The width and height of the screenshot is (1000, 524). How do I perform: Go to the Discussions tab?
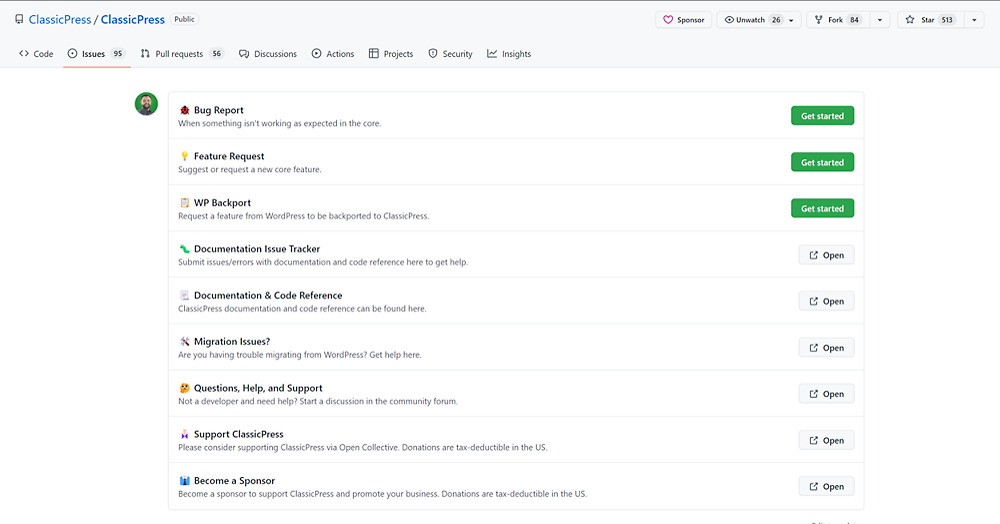coord(268,54)
